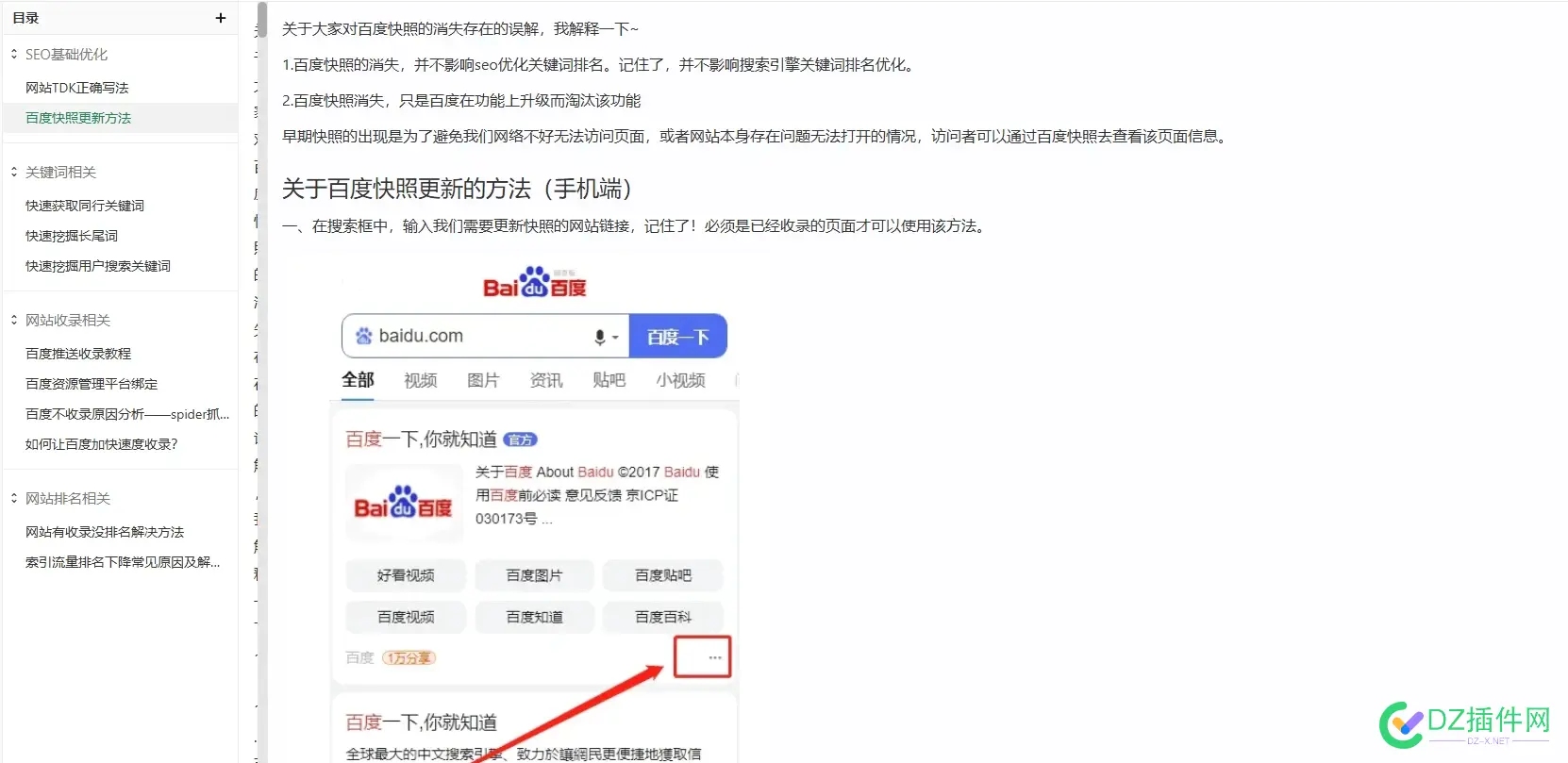
Task: Collapse the SEO基础优化 section
Action: (14, 55)
